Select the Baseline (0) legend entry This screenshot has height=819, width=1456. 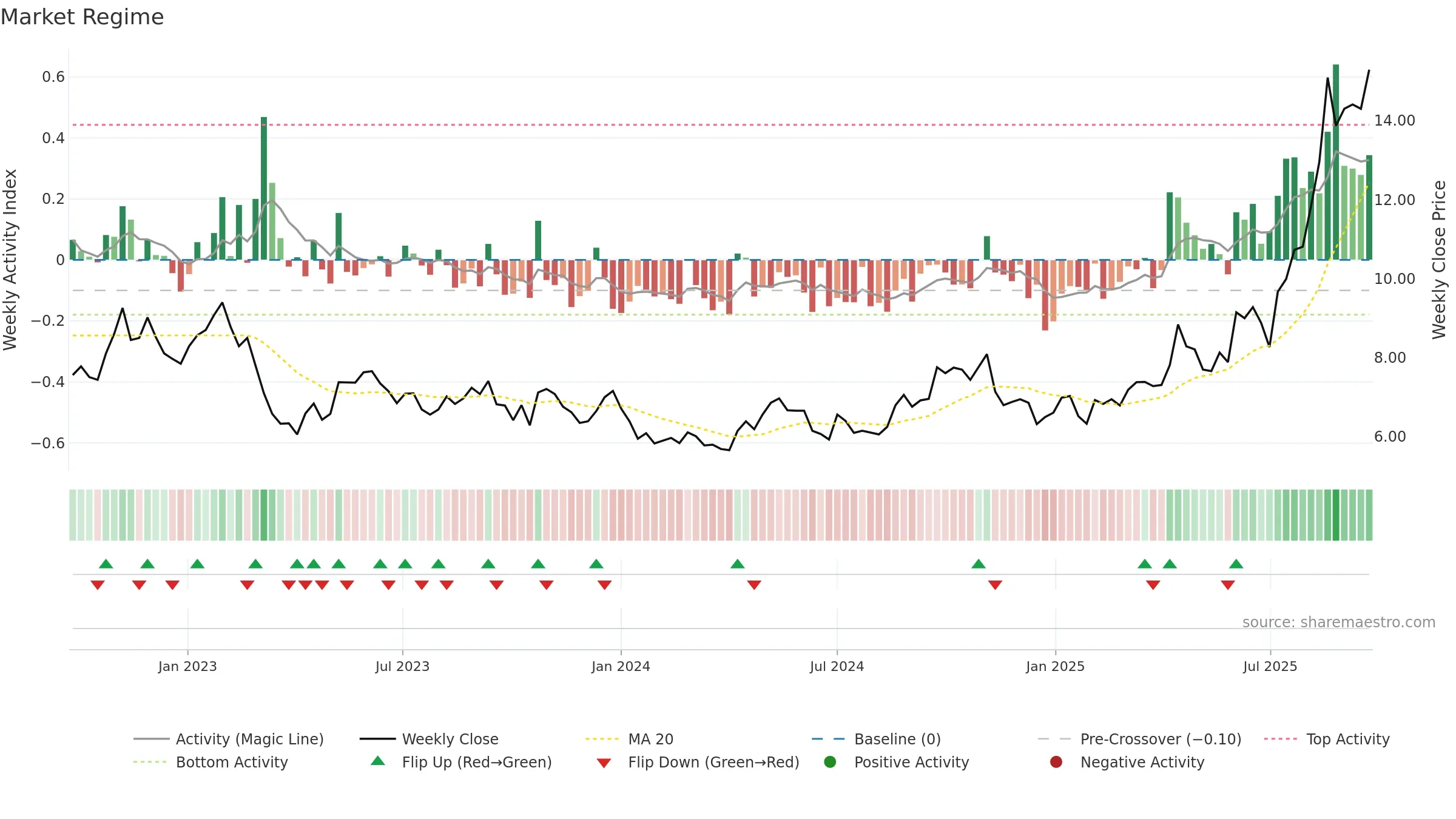click(876, 739)
